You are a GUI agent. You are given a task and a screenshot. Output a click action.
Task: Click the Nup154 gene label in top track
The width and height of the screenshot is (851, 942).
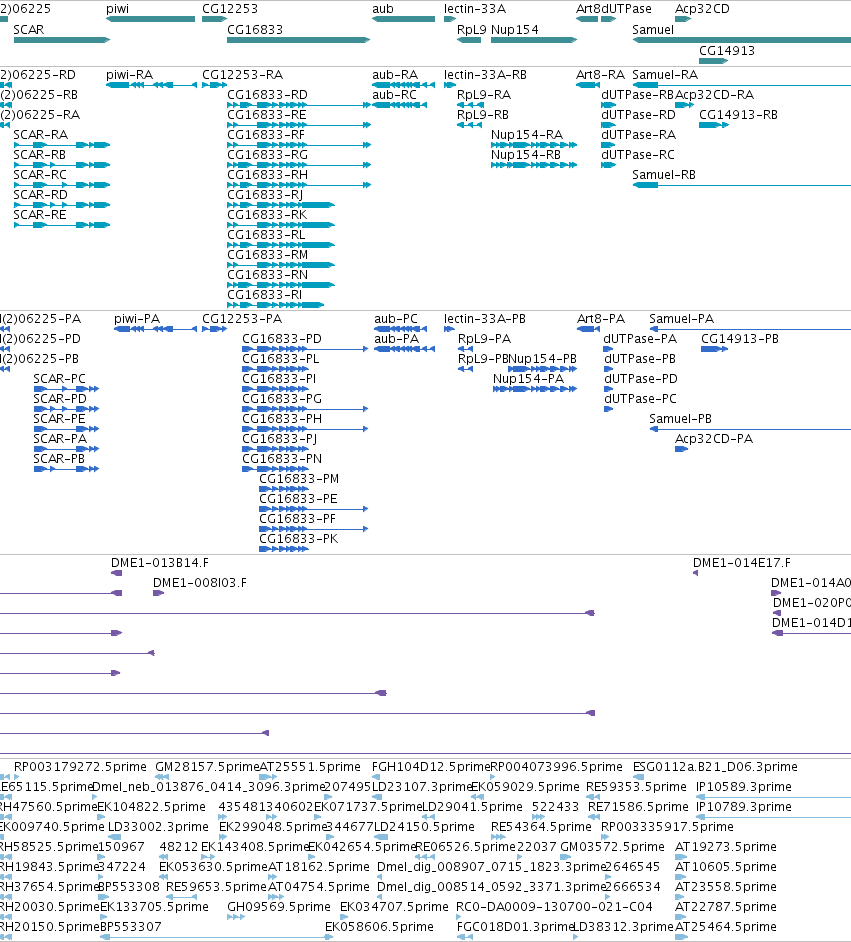click(515, 29)
